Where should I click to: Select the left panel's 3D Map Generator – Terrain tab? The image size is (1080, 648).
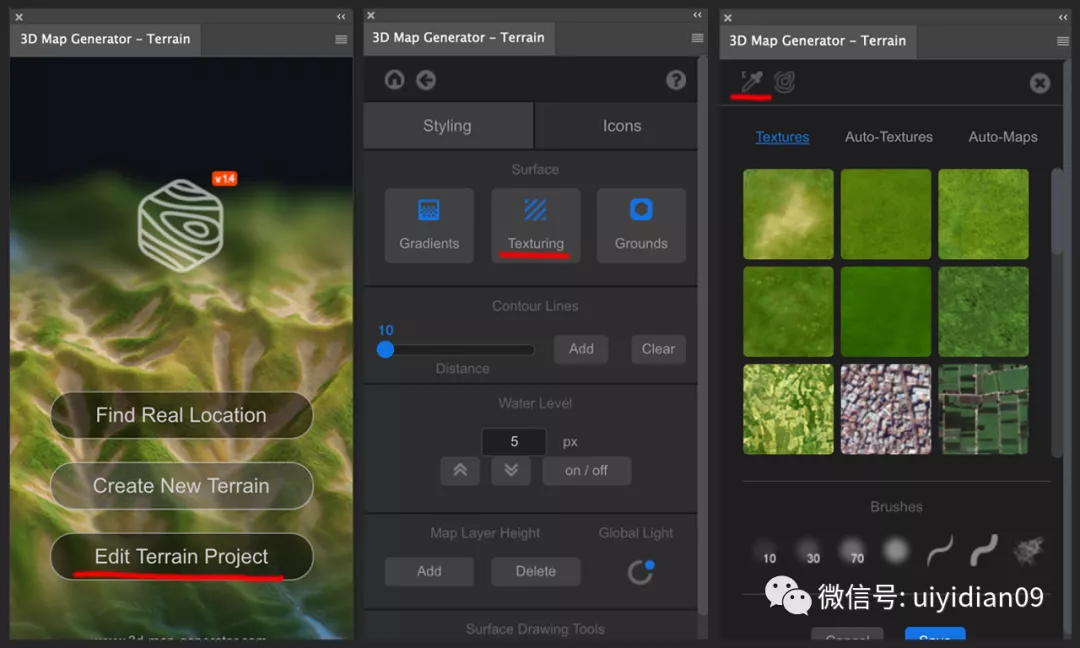pos(105,39)
